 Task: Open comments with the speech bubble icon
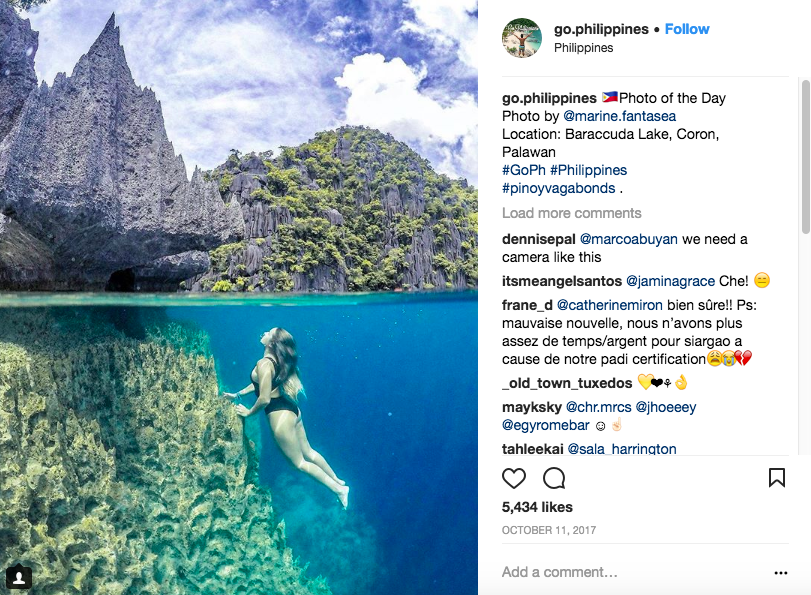point(554,478)
